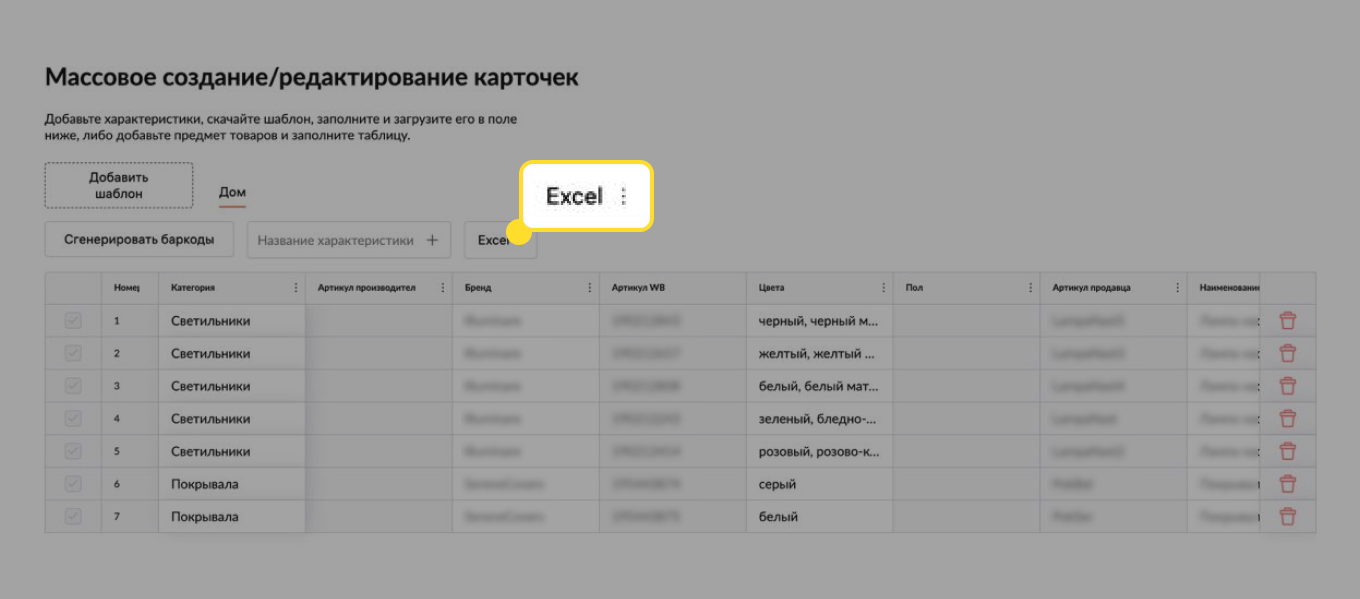The image size is (1360, 599).
Task: Remove row 4 via its red trash icon
Action: point(1287,418)
